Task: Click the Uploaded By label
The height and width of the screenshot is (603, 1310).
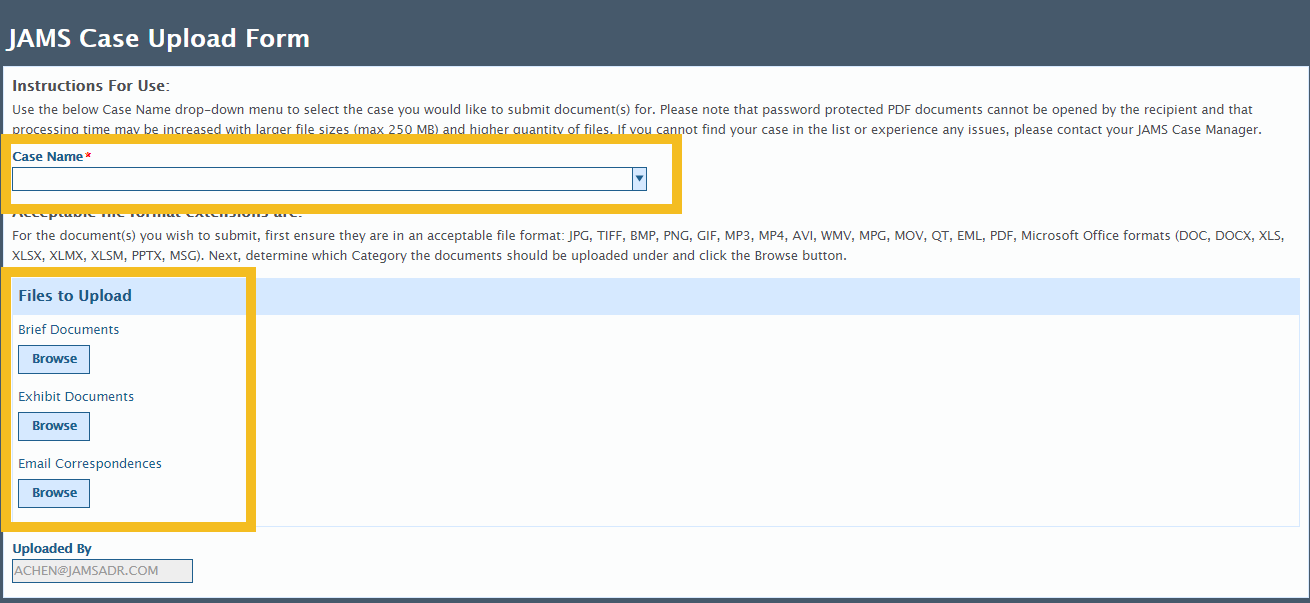Action: click(52, 549)
